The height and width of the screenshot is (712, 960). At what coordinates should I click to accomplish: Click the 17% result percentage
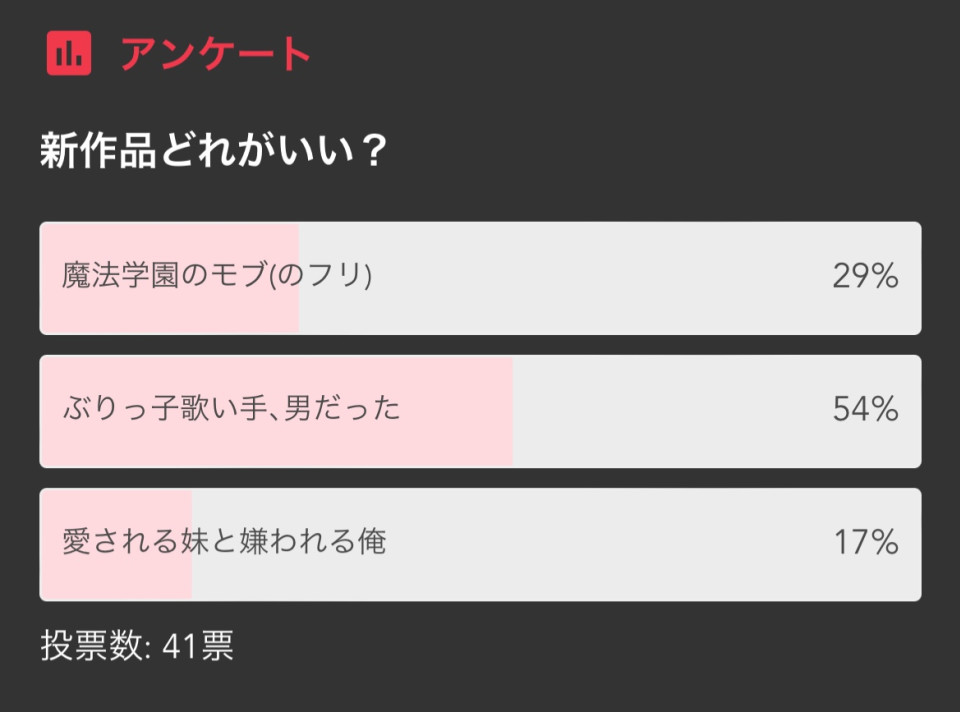[x=866, y=542]
